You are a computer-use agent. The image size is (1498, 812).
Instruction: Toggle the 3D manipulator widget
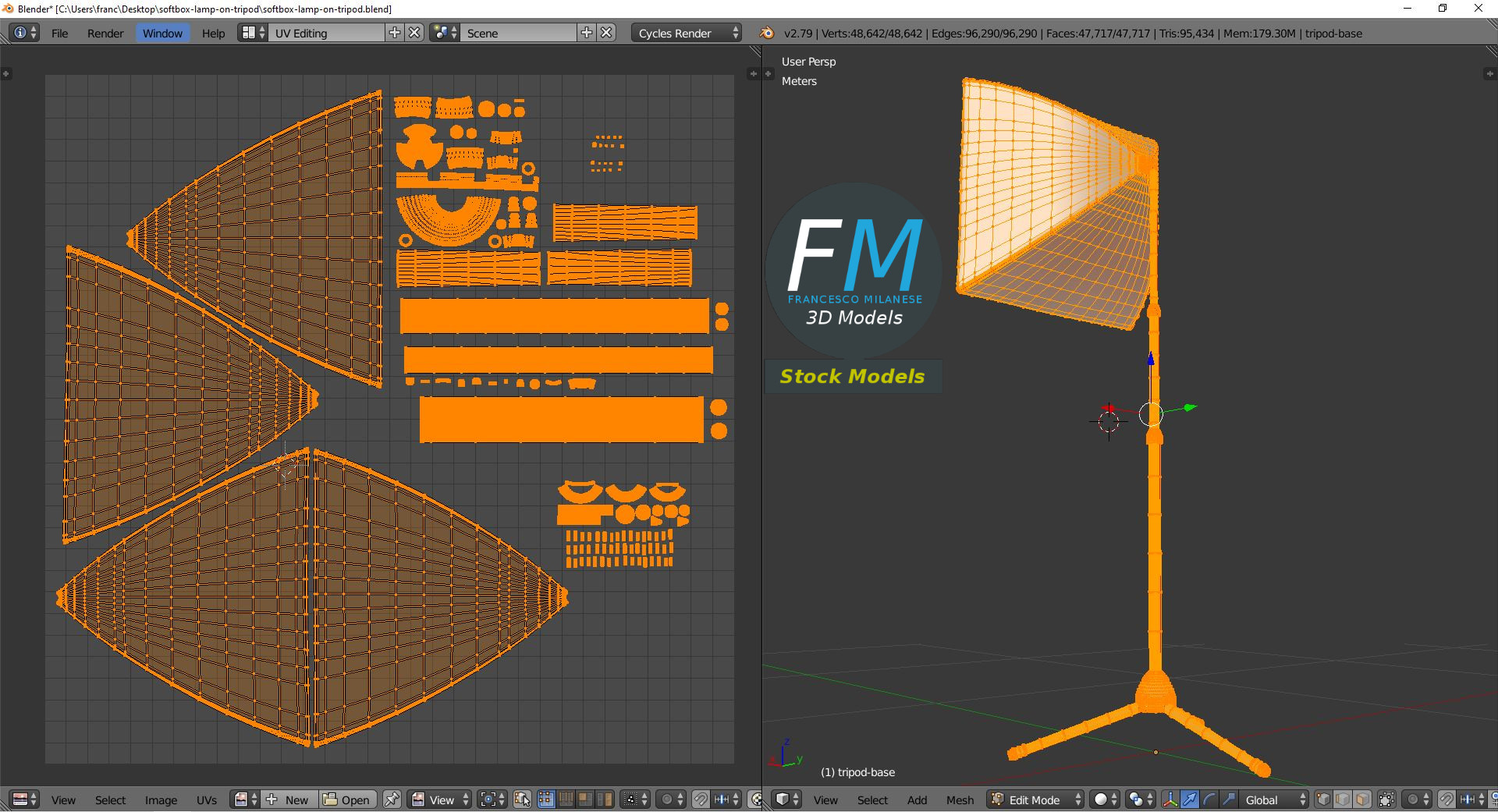click(1170, 800)
